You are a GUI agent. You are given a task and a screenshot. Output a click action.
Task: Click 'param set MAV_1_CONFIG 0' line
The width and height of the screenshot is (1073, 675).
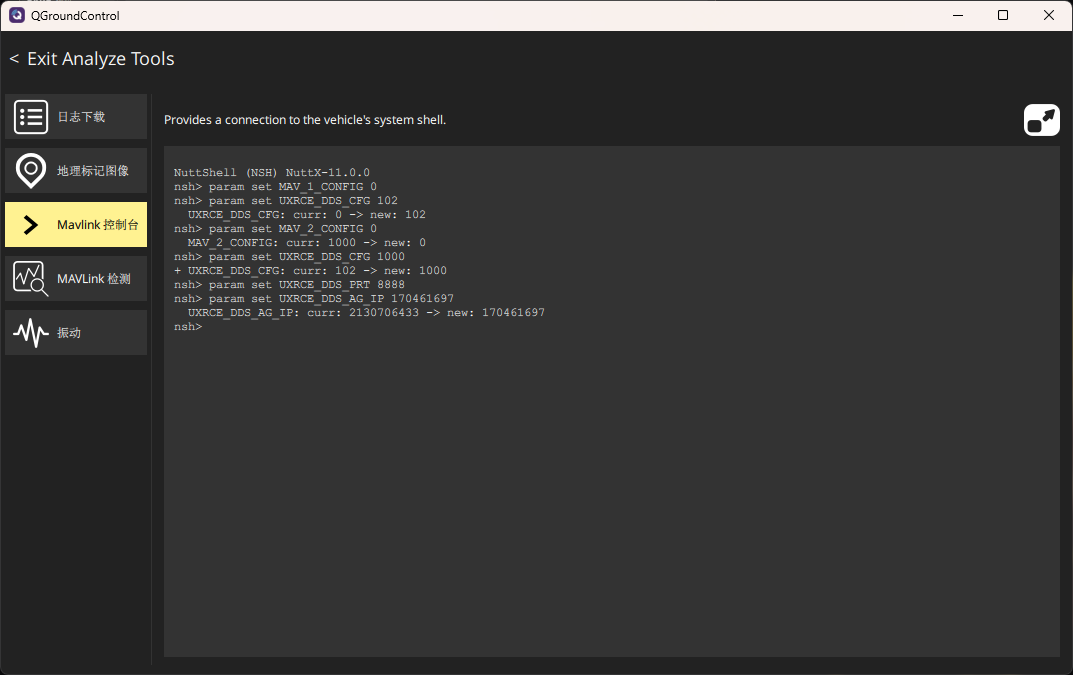click(x=275, y=187)
